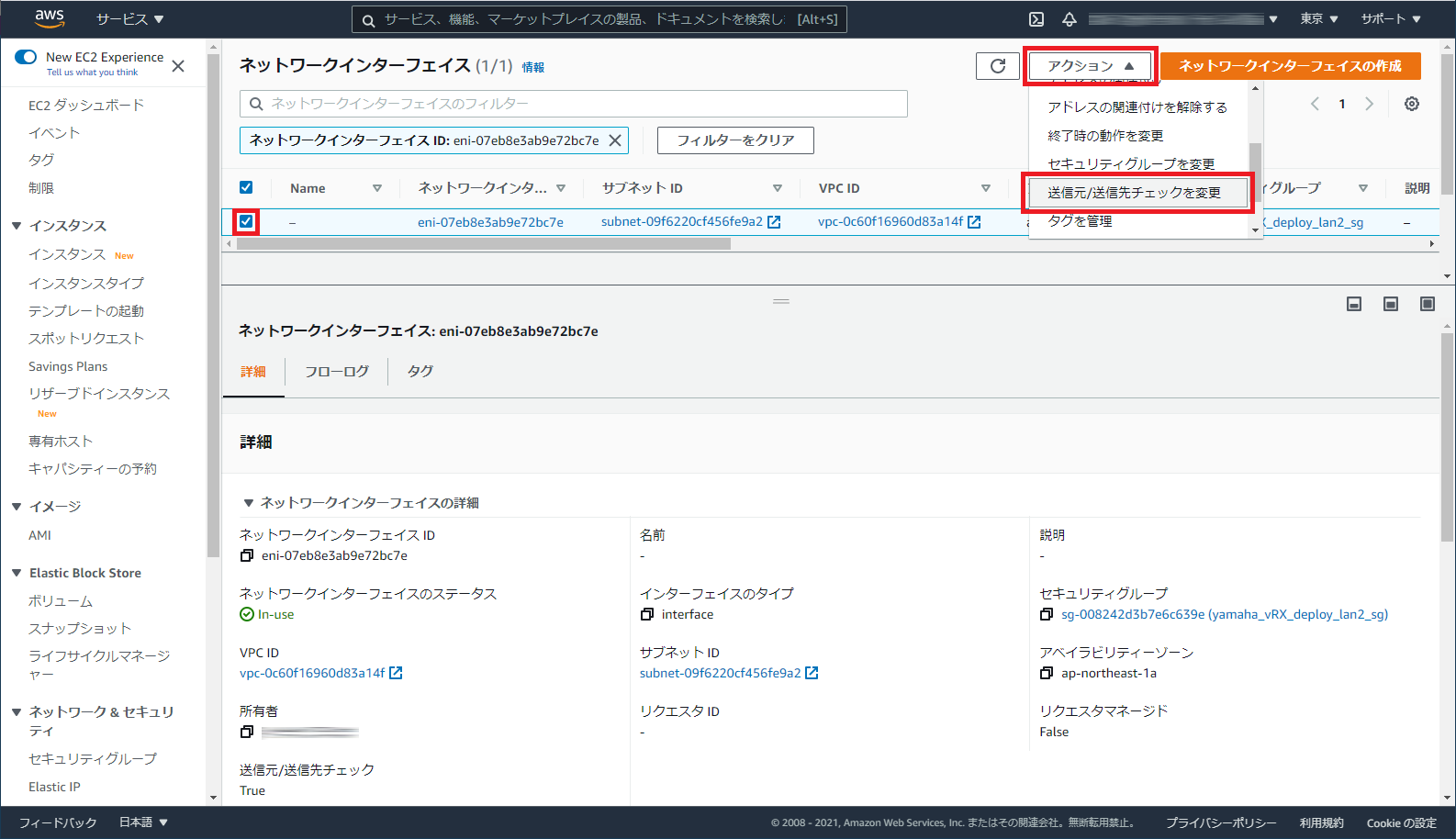The image size is (1456, 839).
Task: Select タグを管理 menu item
Action: click(1137, 221)
